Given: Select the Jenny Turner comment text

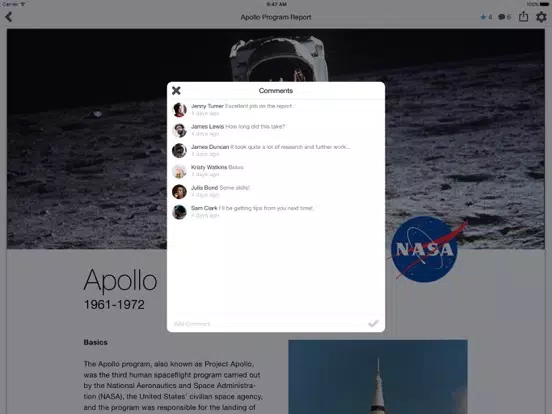Looking at the screenshot, I should pos(259,106).
